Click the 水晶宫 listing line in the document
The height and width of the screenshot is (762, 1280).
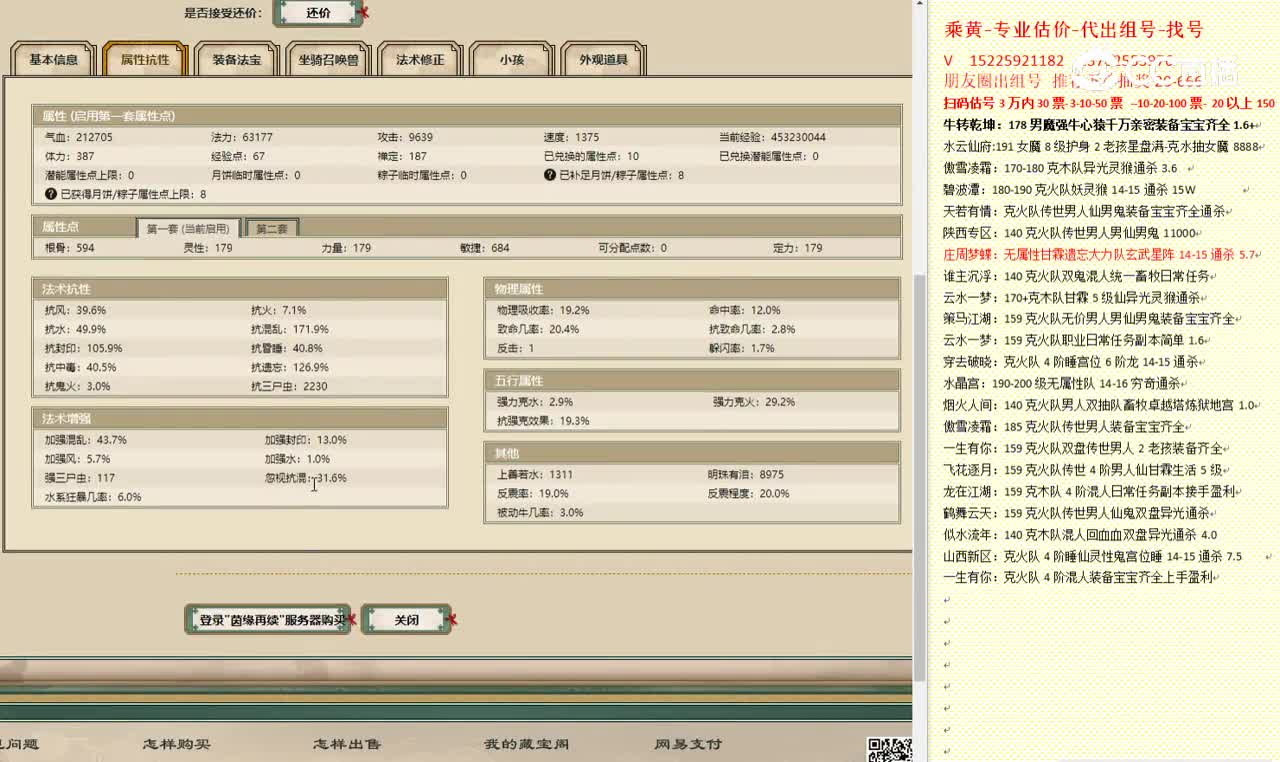click(1066, 383)
